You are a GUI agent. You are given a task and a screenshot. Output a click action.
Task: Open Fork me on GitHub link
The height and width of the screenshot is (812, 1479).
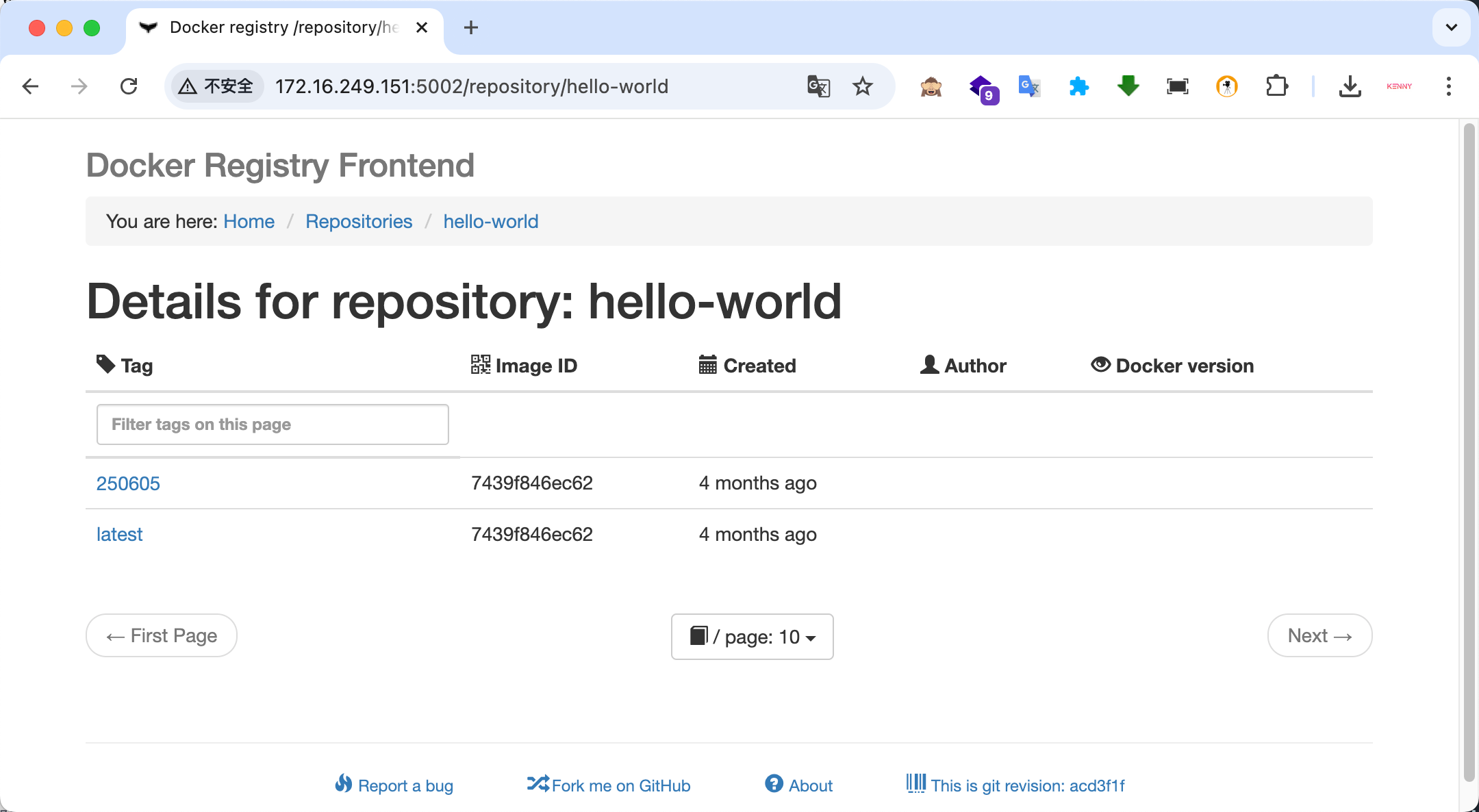point(609,785)
